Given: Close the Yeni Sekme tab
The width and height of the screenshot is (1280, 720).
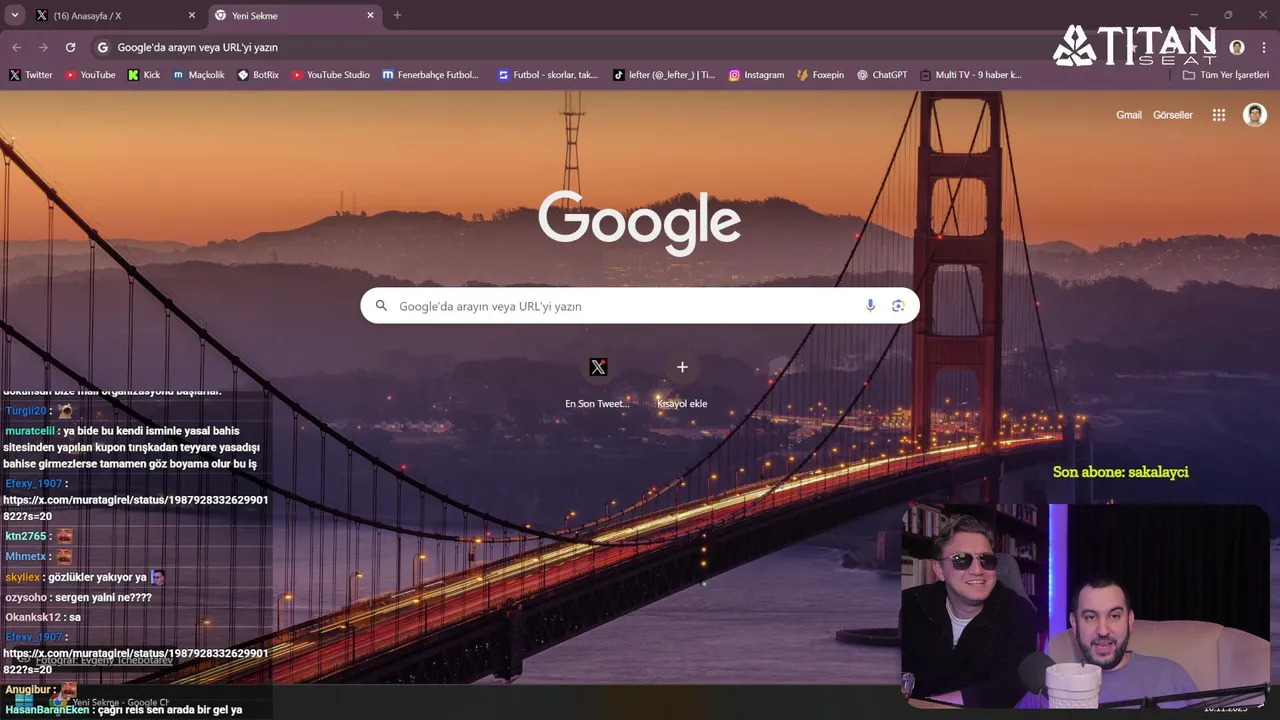Looking at the screenshot, I should coord(371,15).
